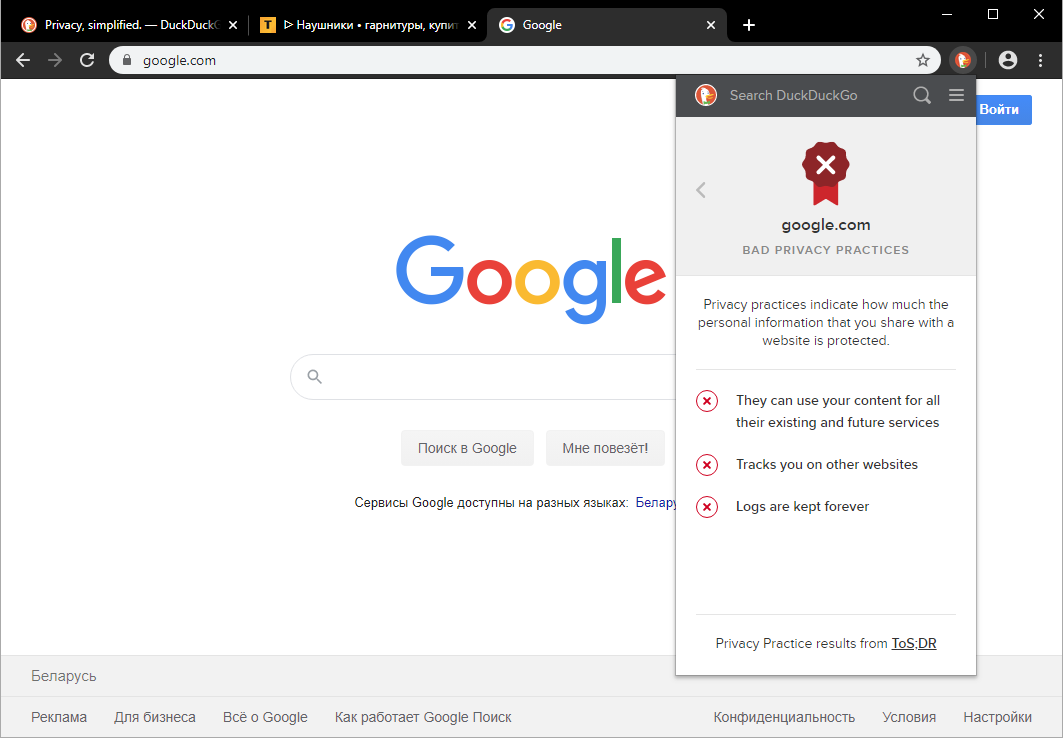Click the Беларуская language link
This screenshot has width=1063, height=738.
pos(656,503)
